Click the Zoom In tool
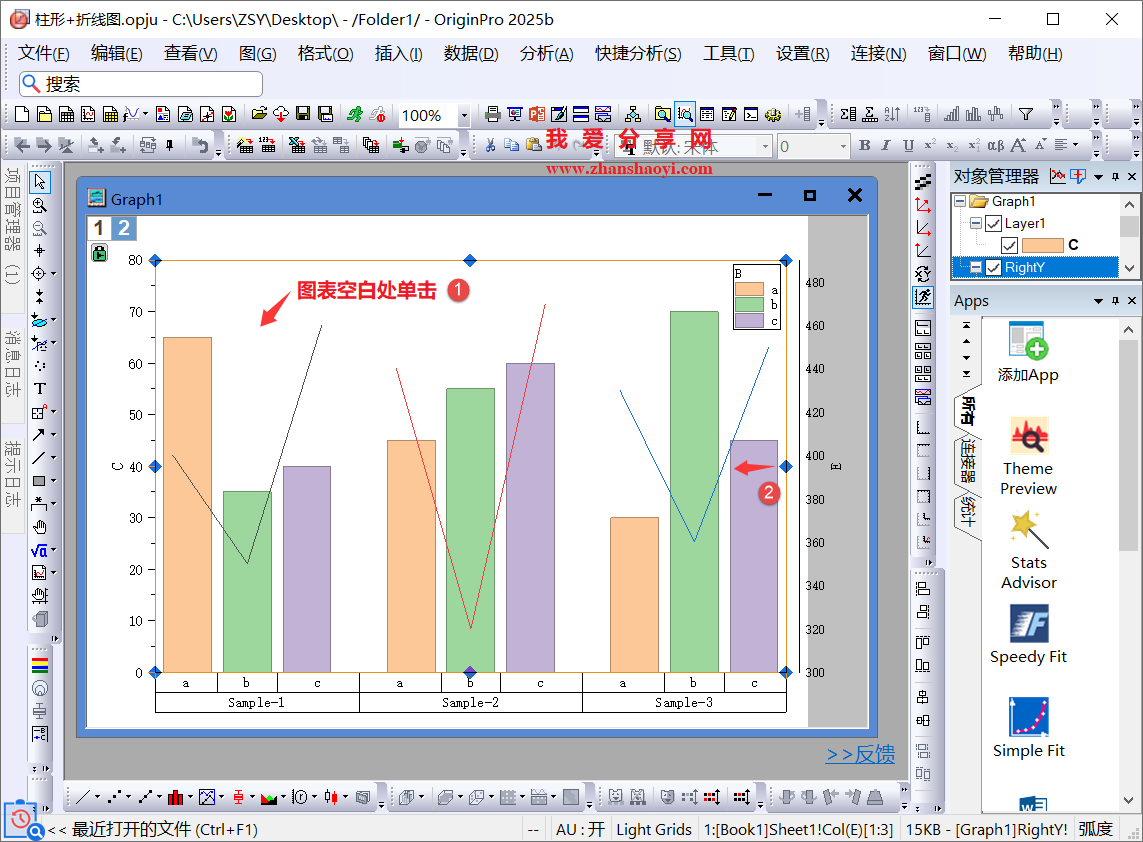1143x842 pixels. (x=40, y=205)
